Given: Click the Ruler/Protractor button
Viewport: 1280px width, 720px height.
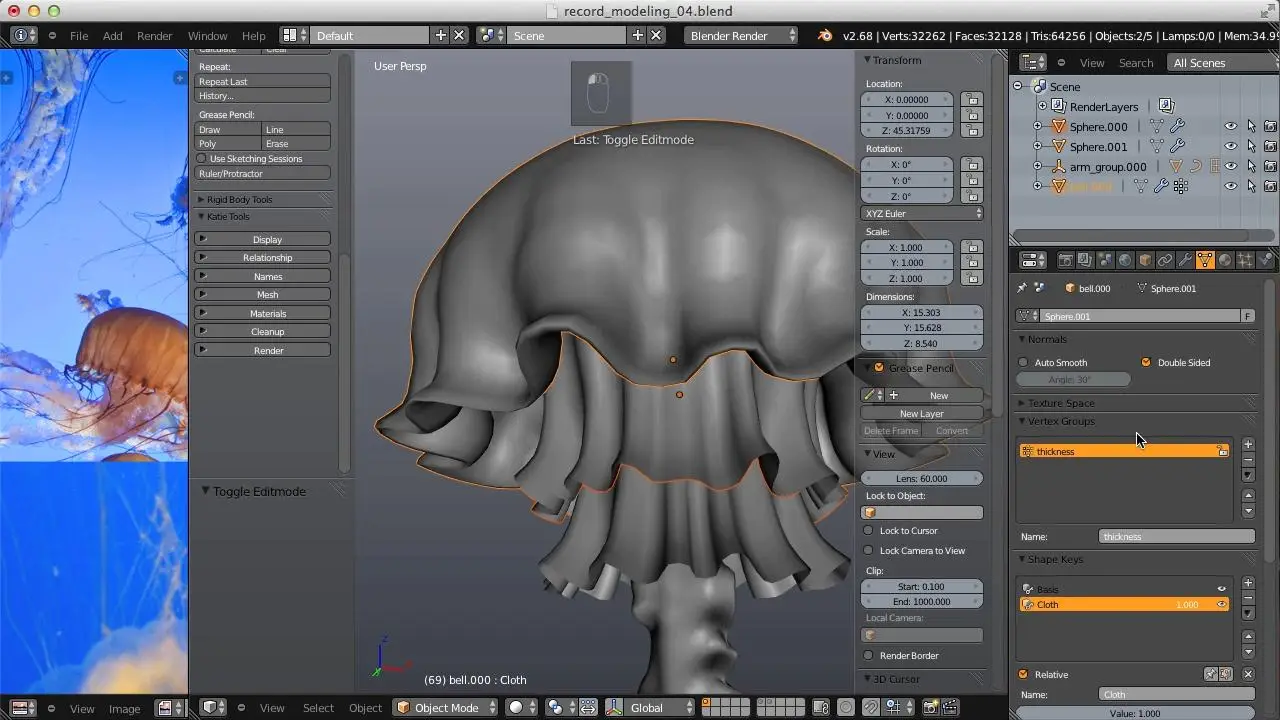Looking at the screenshot, I should [x=263, y=174].
